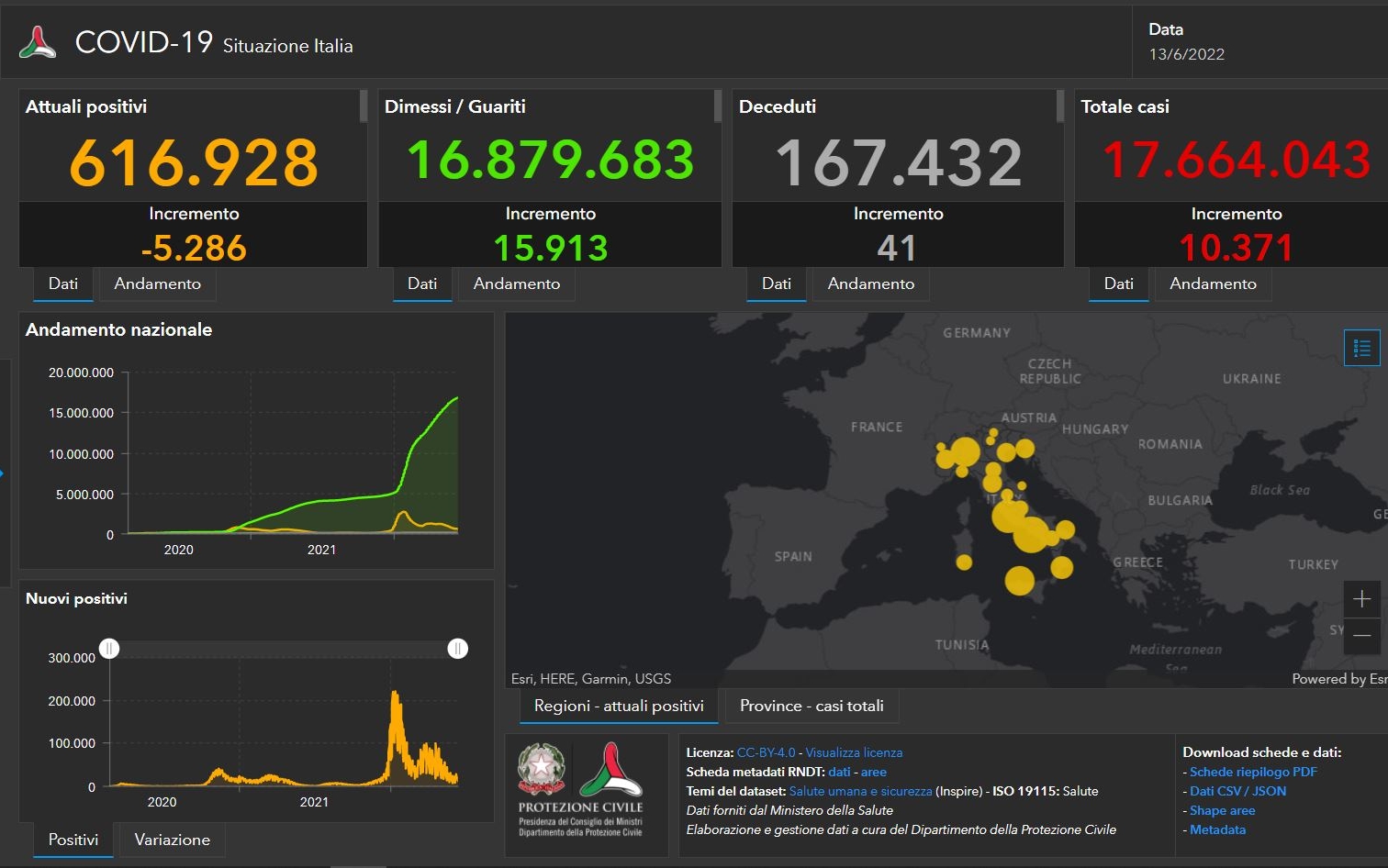Viewport: 1388px width, 868px height.
Task: Select the Sardinia yellow bubble on map
Action: point(964,562)
